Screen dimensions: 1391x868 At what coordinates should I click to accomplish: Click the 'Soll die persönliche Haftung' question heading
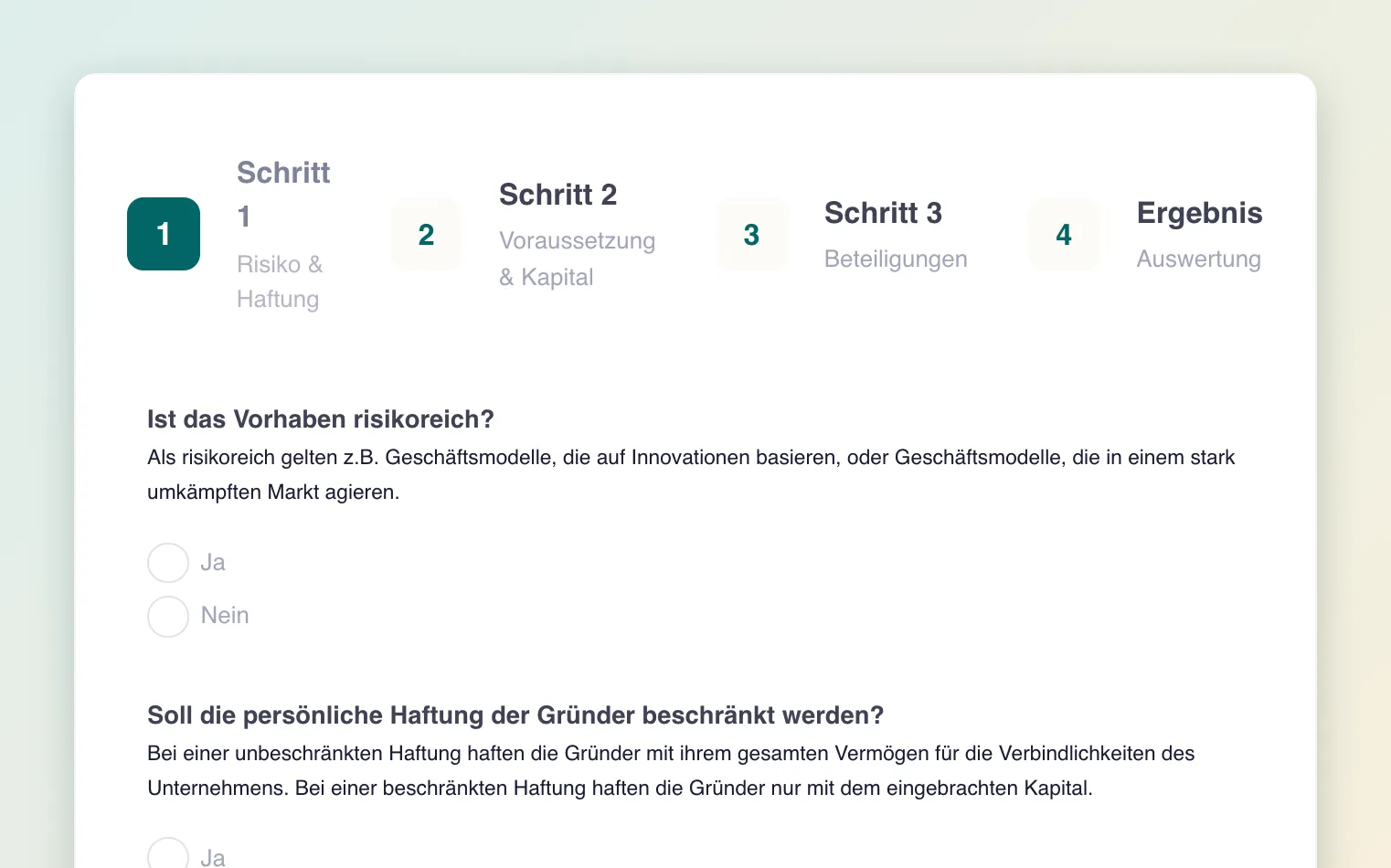tap(515, 715)
